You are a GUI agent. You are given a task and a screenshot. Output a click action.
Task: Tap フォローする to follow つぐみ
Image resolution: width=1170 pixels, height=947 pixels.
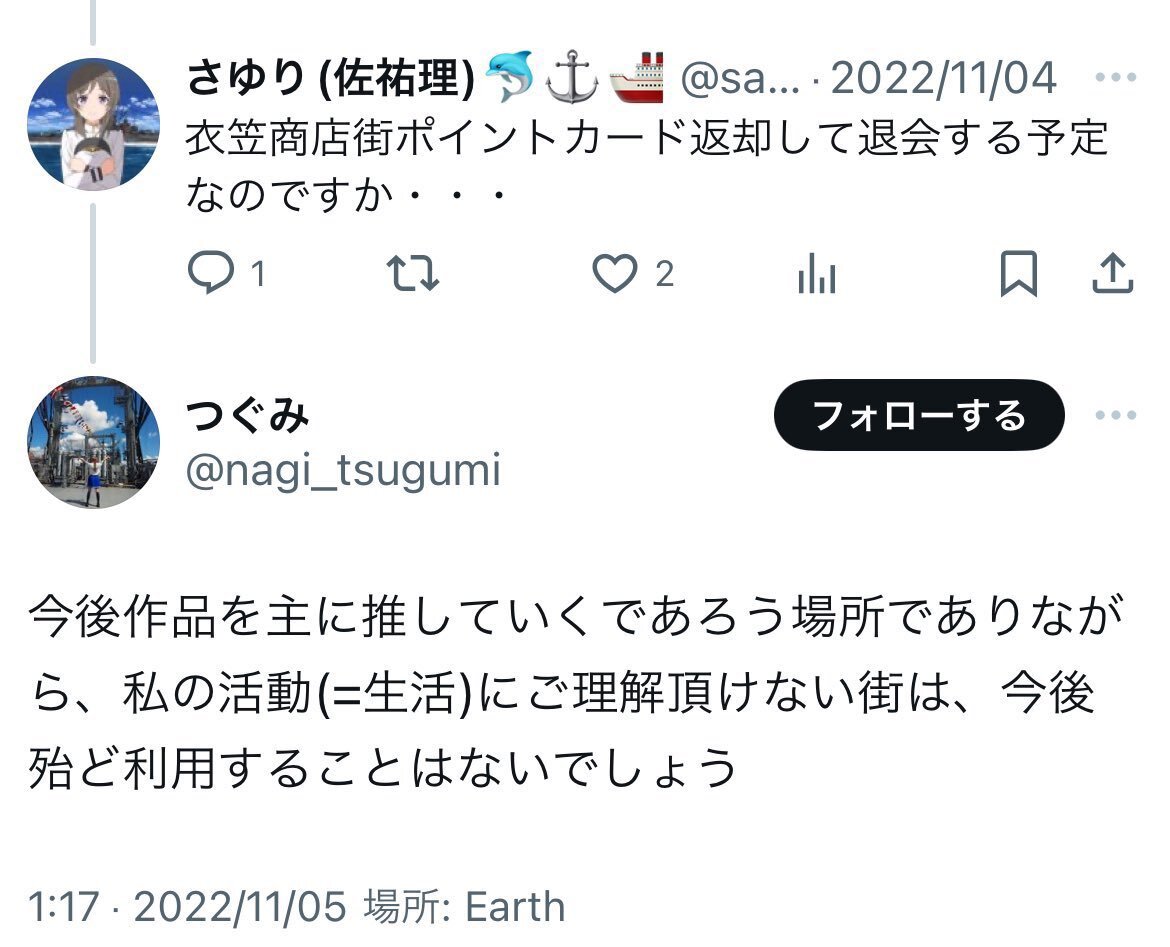919,415
